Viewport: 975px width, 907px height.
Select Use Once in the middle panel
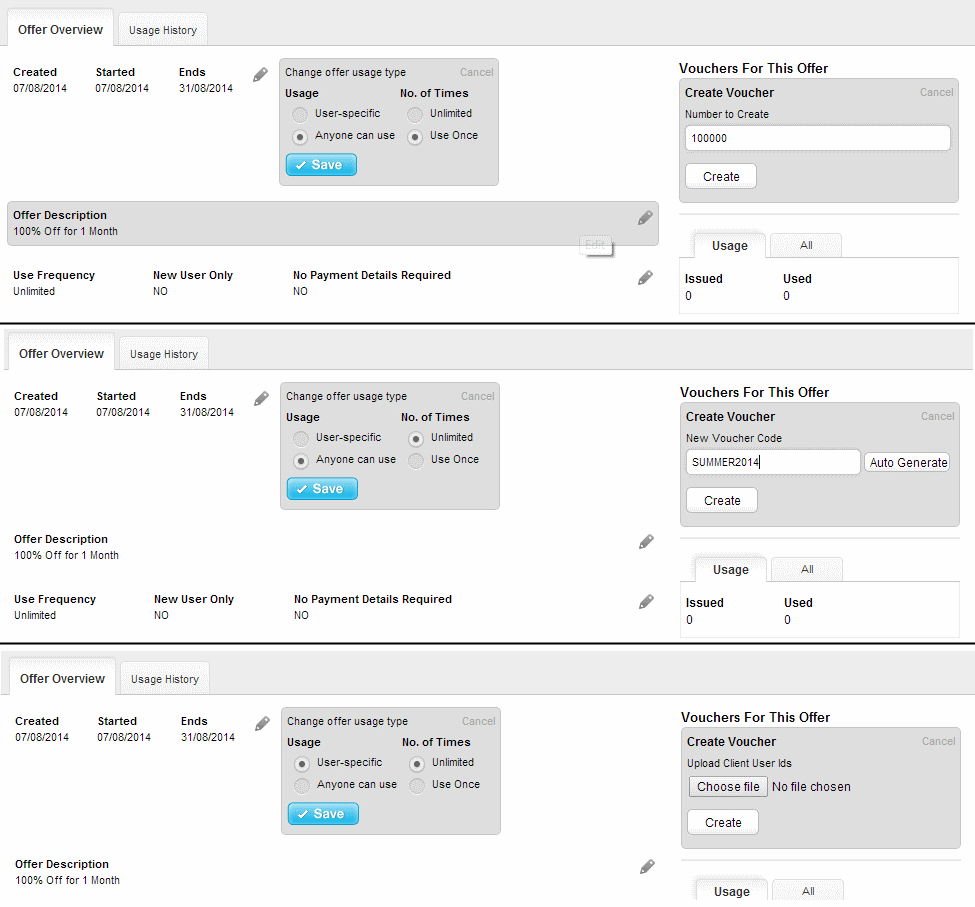[x=416, y=460]
